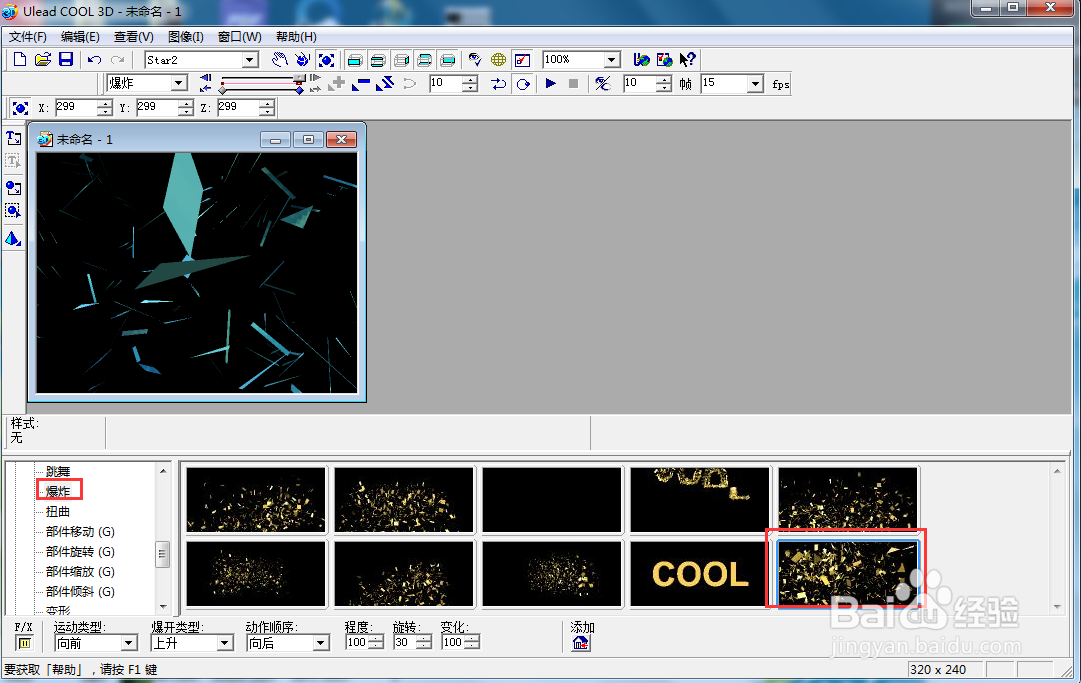Select the resize tool in the main toolbar

click(326, 60)
